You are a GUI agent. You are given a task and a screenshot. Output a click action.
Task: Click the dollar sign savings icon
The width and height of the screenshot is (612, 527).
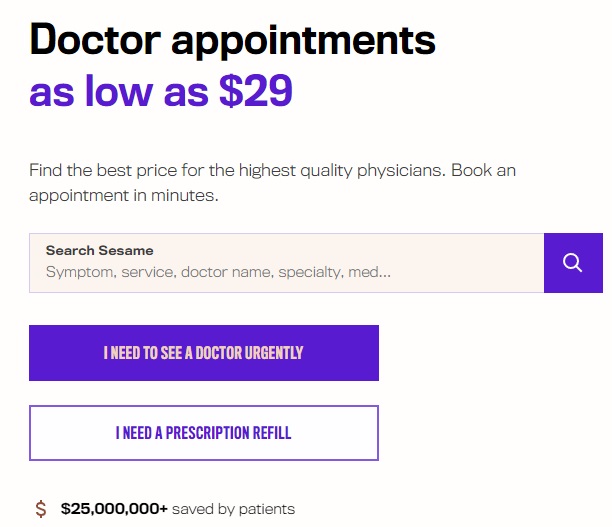pyautogui.click(x=41, y=509)
